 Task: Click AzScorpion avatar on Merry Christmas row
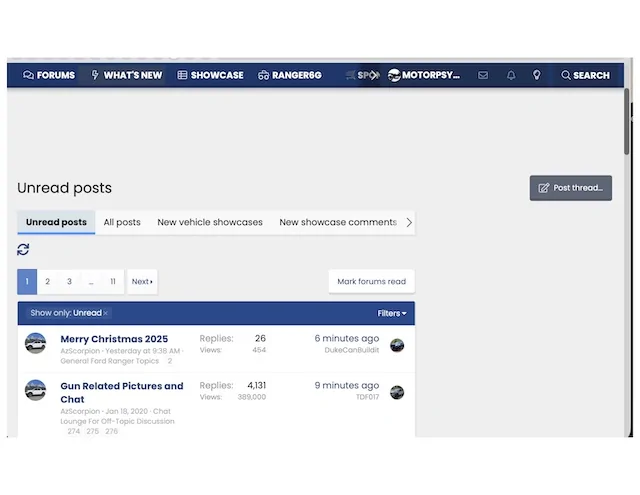(x=36, y=343)
